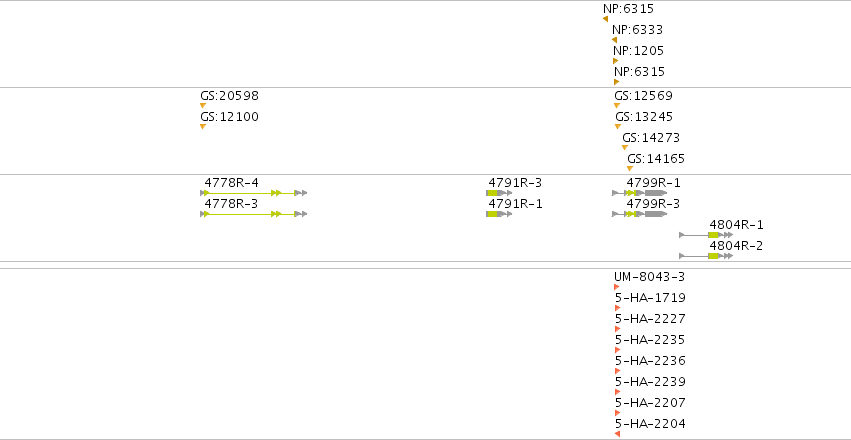Image resolution: width=851 pixels, height=440 pixels.
Task: Select the 4791R-3 transcript glyph
Action: [499, 193]
